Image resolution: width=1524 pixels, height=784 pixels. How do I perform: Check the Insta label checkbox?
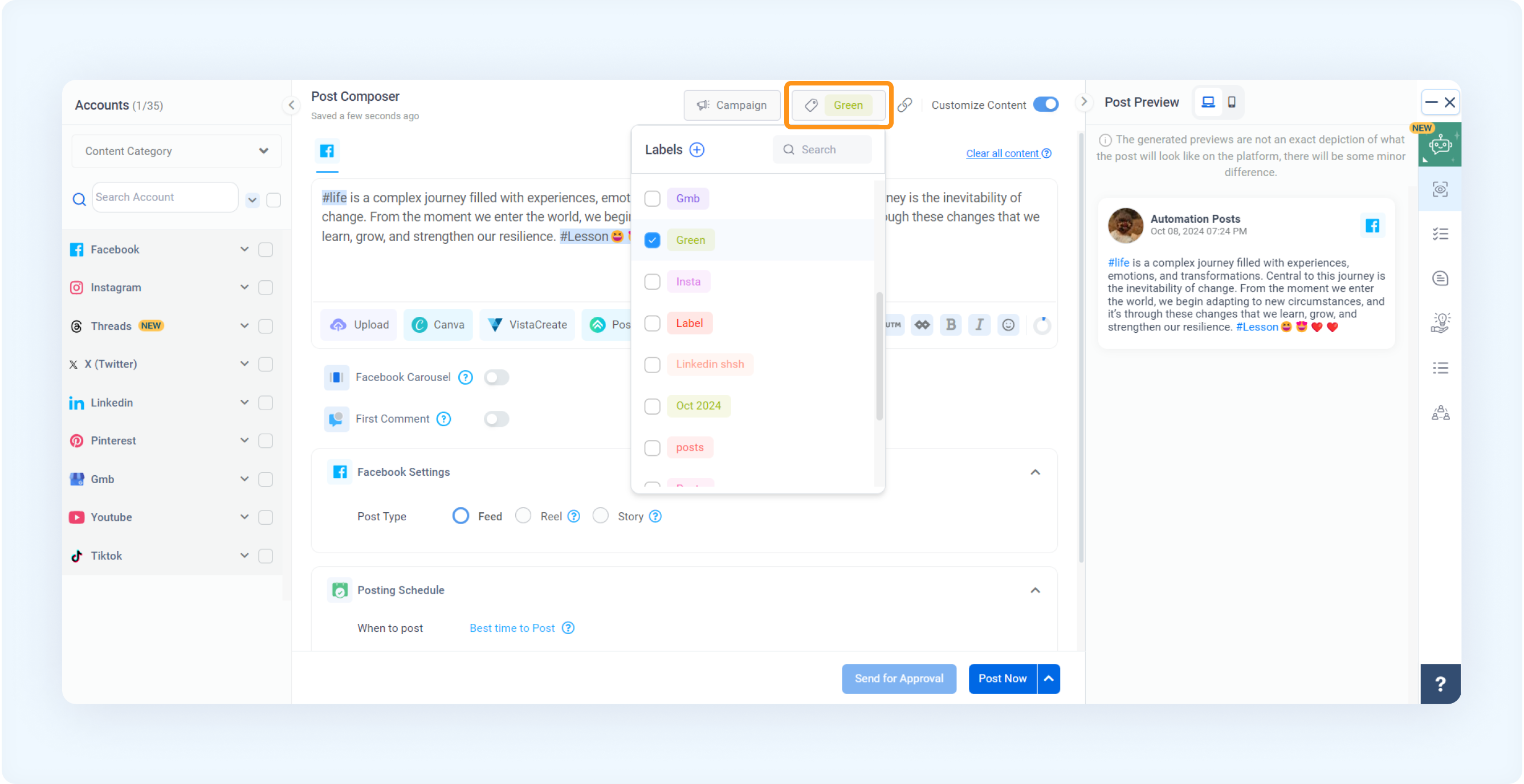pyautogui.click(x=652, y=282)
